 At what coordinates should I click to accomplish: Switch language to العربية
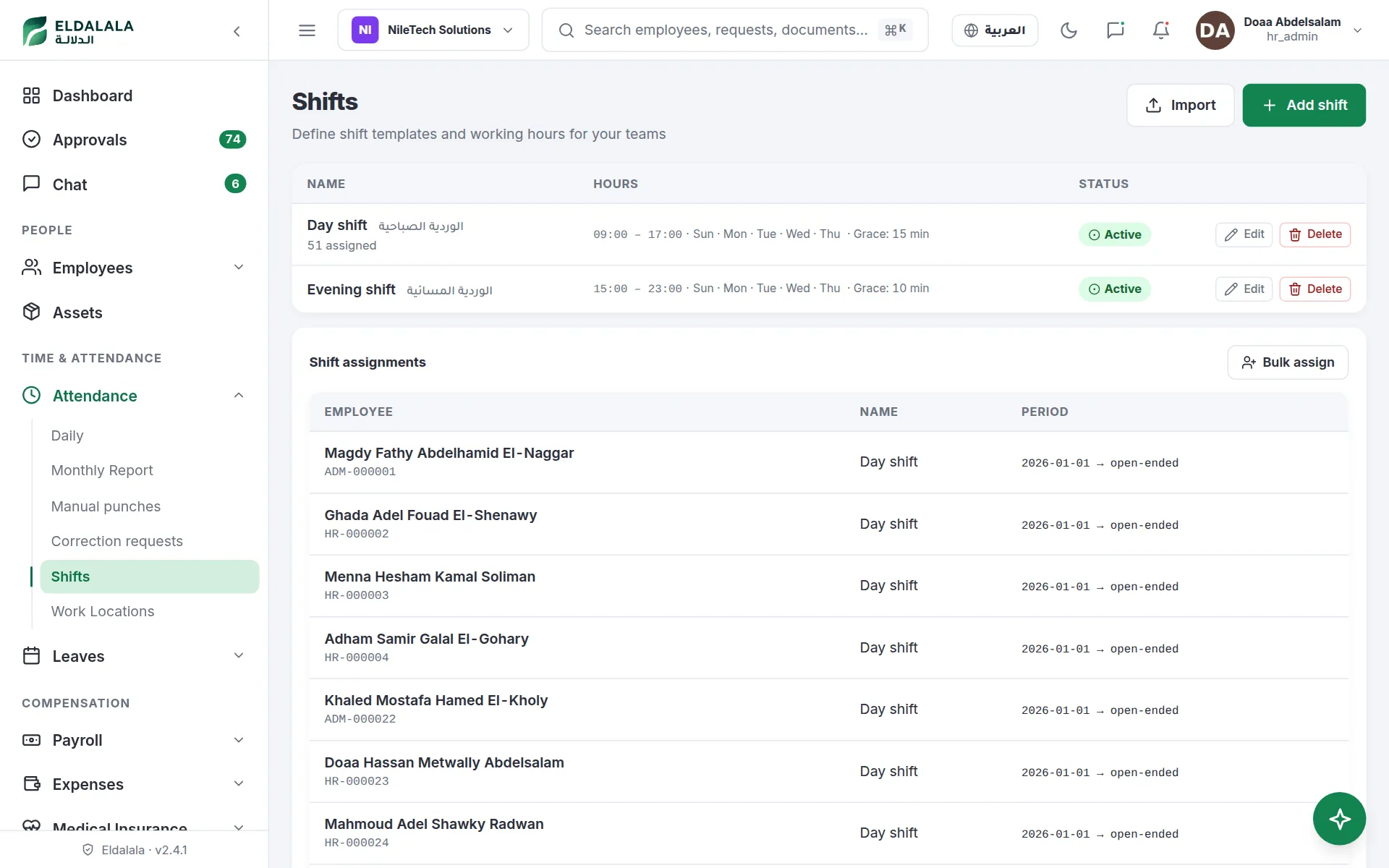tap(995, 30)
